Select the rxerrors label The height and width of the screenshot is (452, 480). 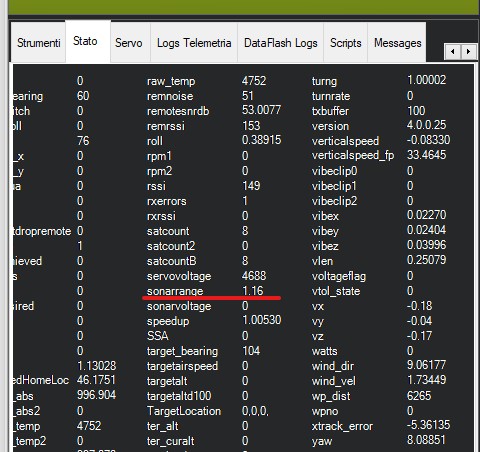pos(167,201)
